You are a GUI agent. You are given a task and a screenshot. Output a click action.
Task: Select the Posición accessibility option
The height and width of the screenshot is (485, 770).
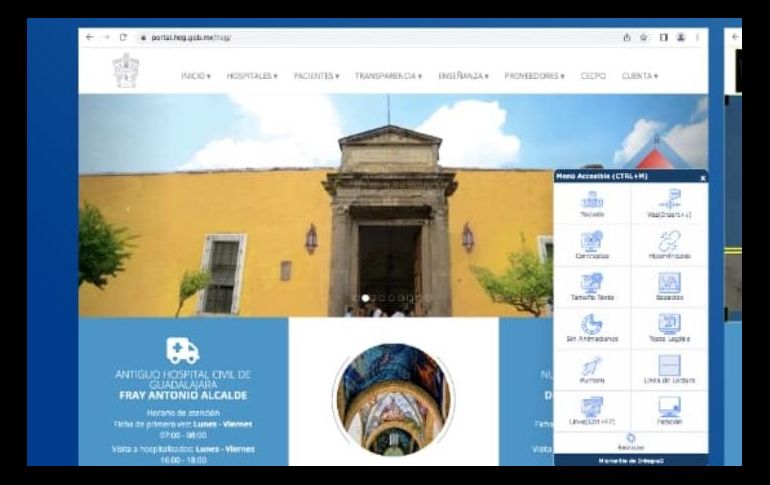coord(669,411)
